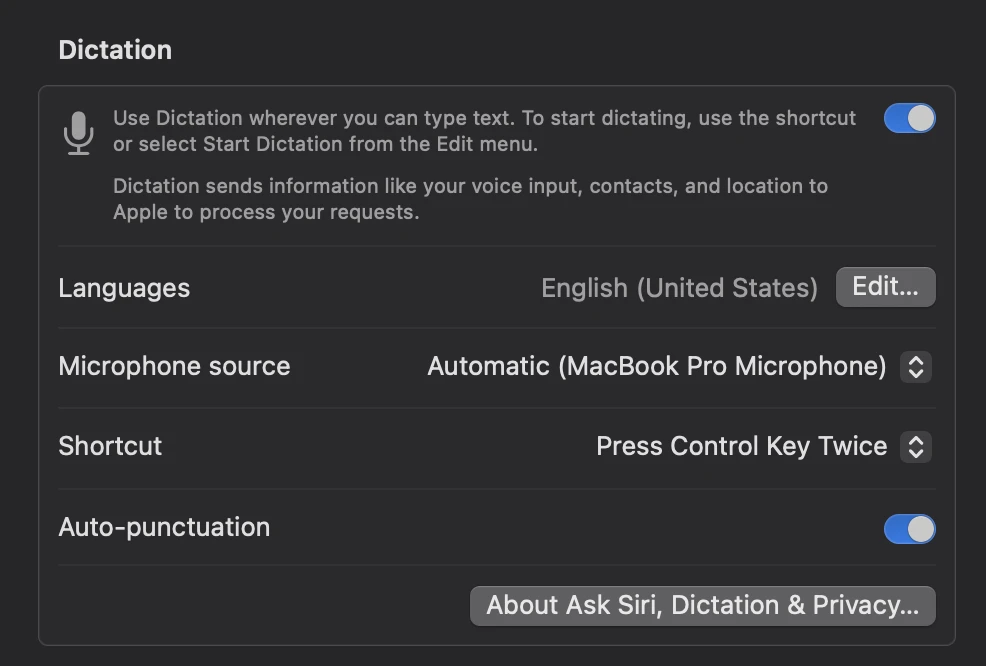The height and width of the screenshot is (666, 986).
Task: Click the Auto-punctuation label
Action: point(164,527)
